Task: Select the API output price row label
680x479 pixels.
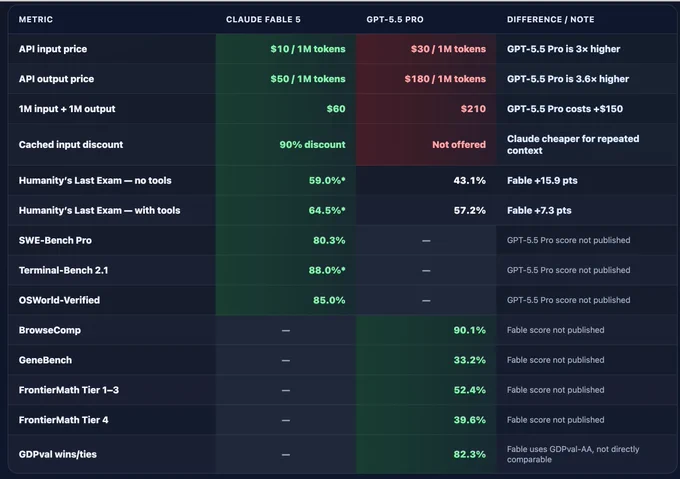Action: [x=56, y=79]
